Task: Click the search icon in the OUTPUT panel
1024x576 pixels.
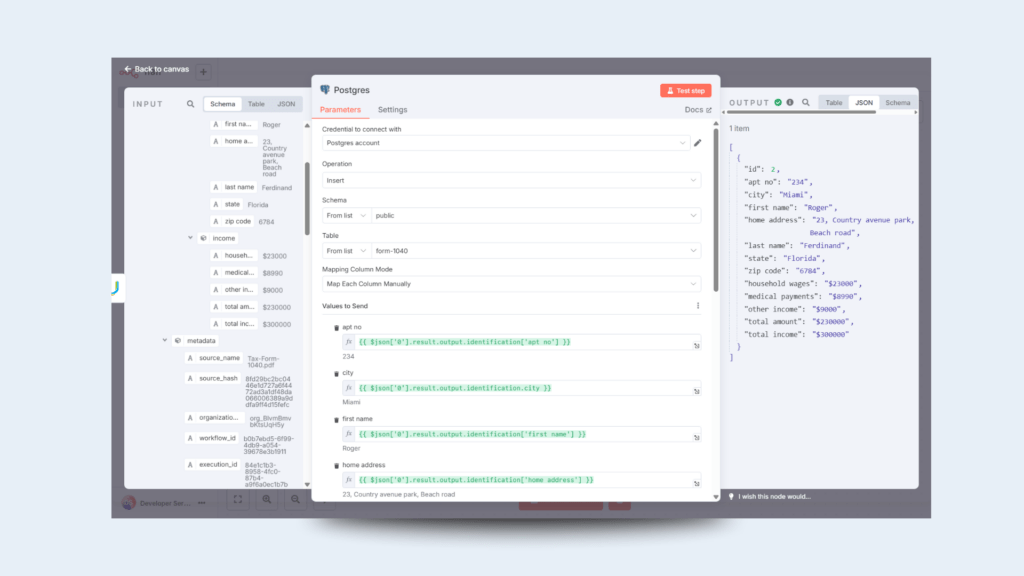Action: click(x=806, y=102)
